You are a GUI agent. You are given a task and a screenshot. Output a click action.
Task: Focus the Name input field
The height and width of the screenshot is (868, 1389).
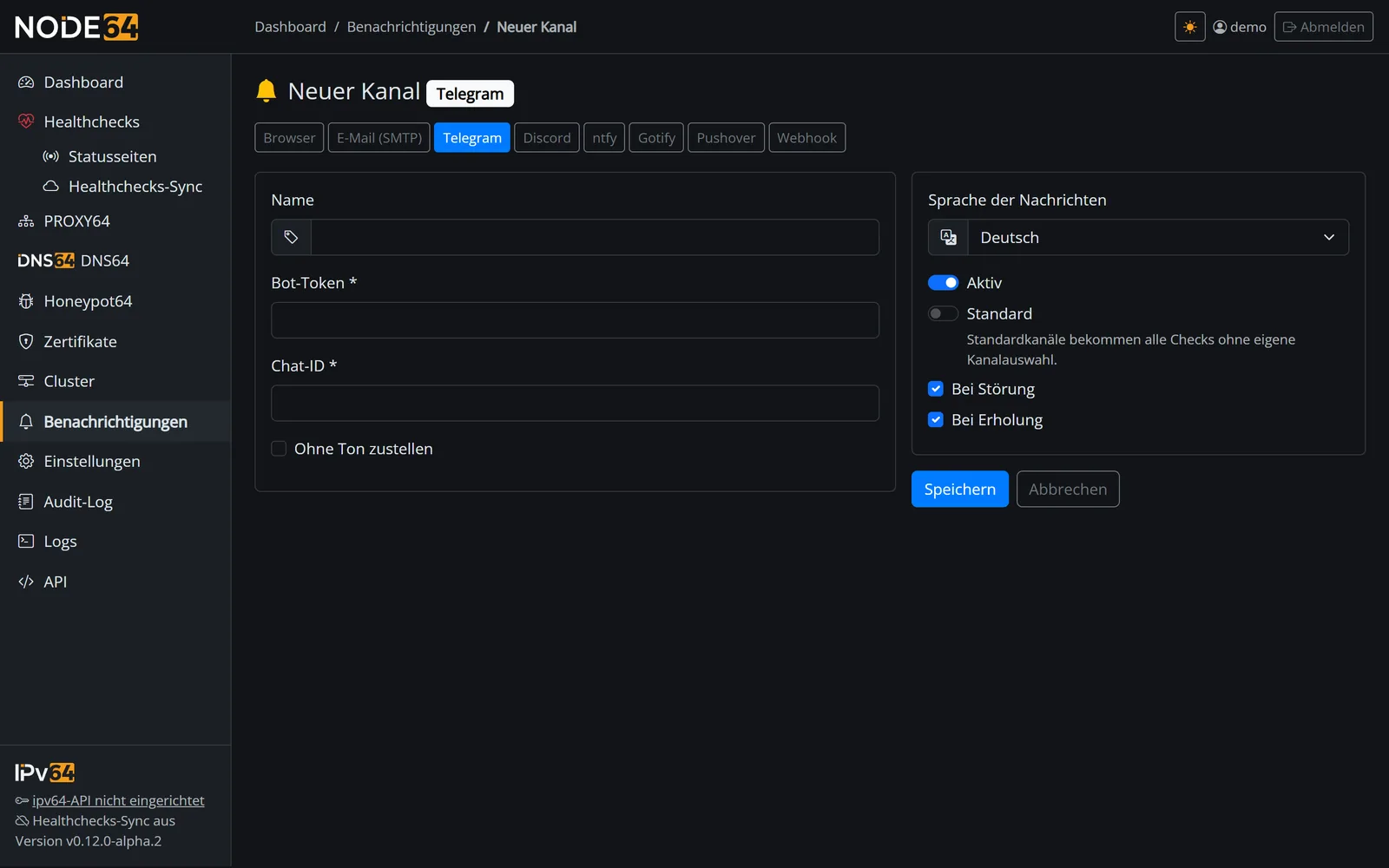595,237
